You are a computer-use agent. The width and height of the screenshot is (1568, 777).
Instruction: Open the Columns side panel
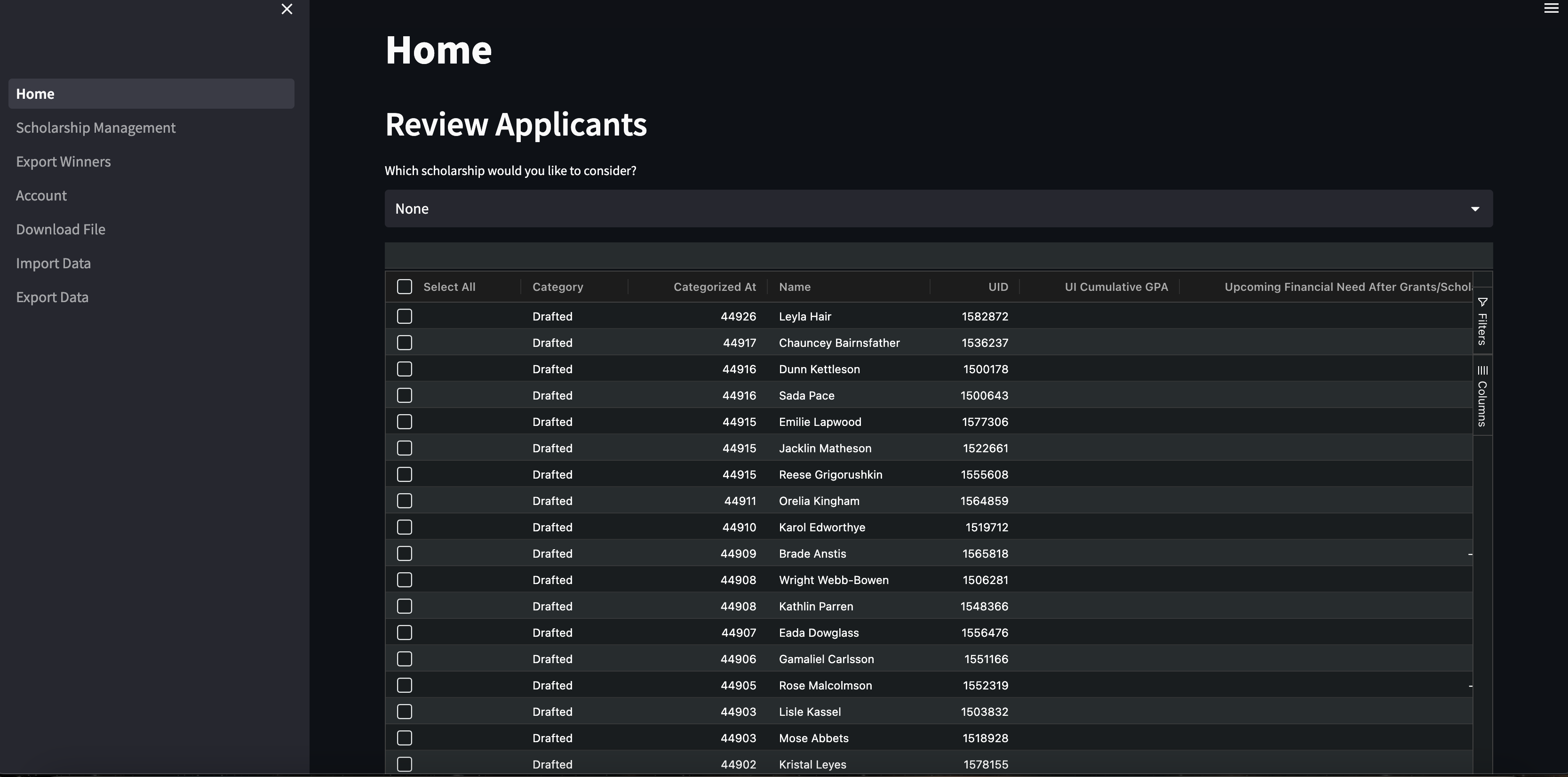pos(1482,396)
